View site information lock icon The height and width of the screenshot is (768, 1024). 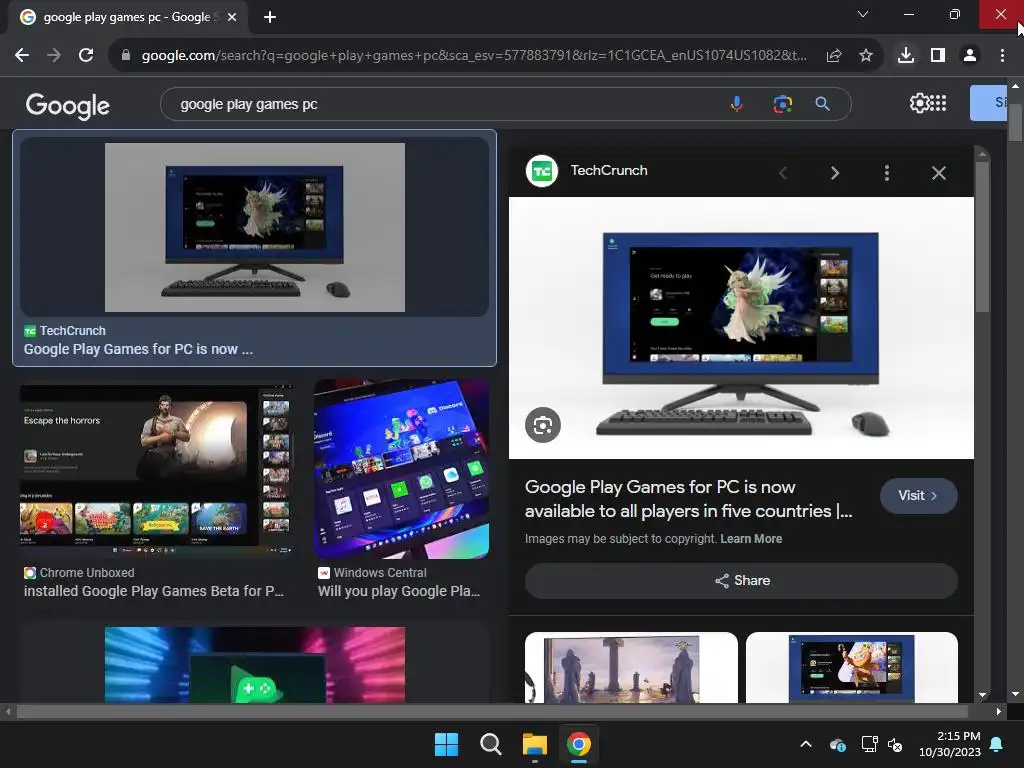click(x=125, y=56)
